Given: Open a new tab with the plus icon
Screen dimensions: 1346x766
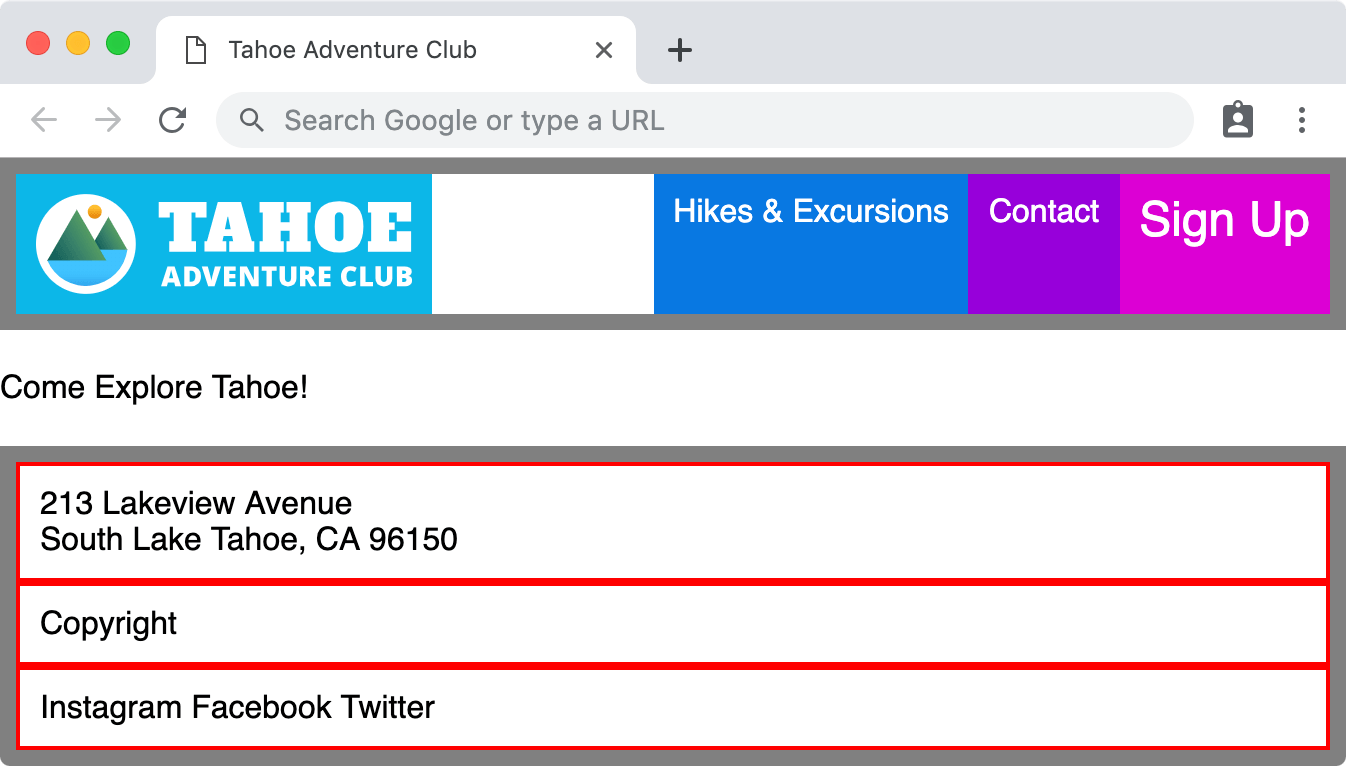Looking at the screenshot, I should pos(680,50).
